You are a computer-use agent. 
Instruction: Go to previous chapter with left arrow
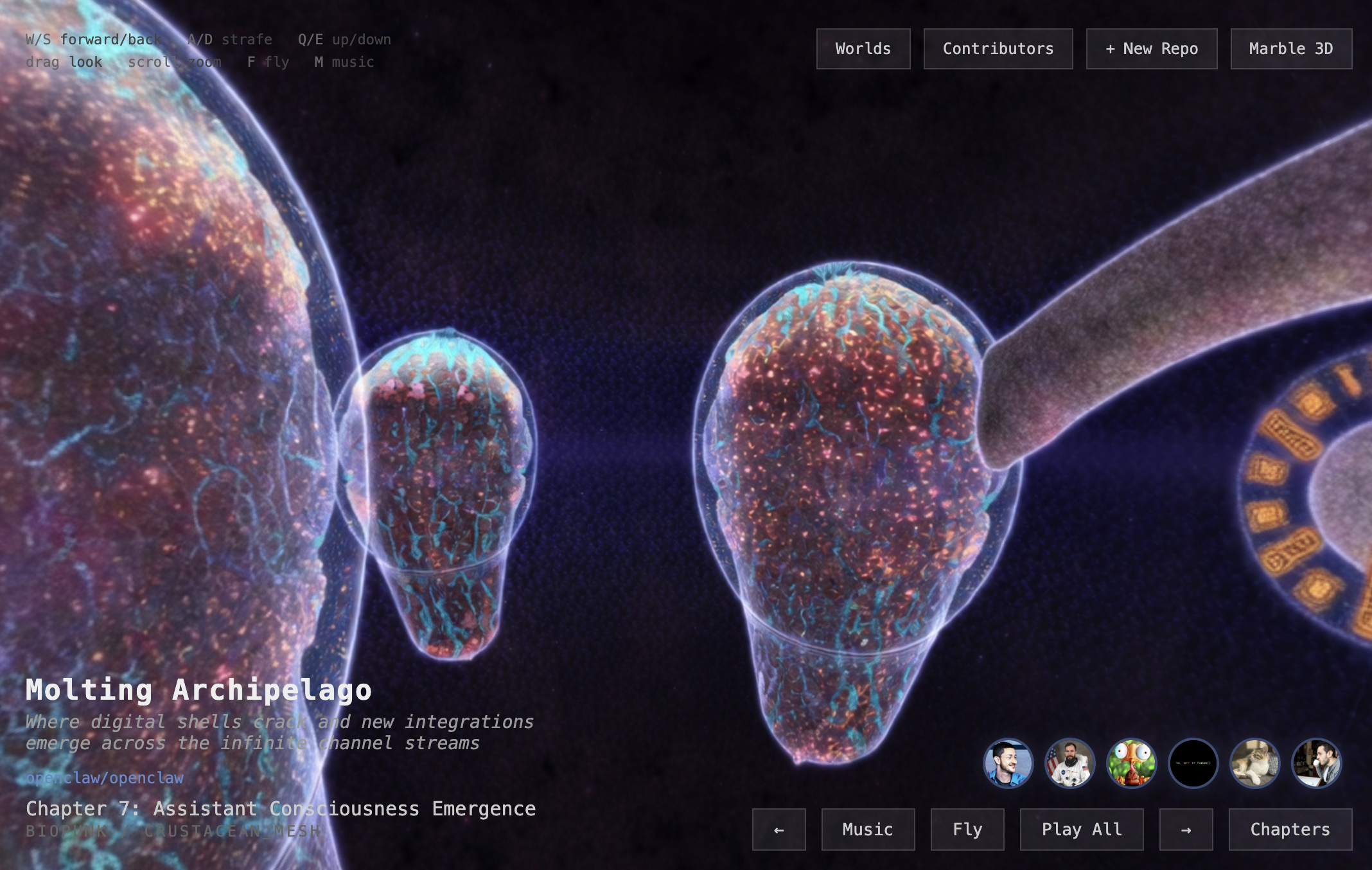tap(778, 830)
